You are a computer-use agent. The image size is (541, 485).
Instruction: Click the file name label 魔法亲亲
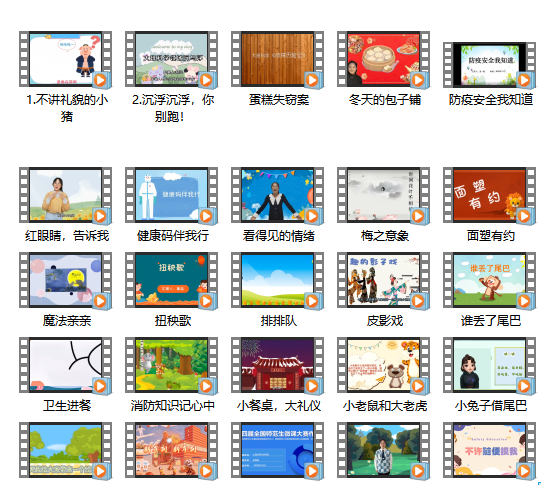click(x=67, y=321)
